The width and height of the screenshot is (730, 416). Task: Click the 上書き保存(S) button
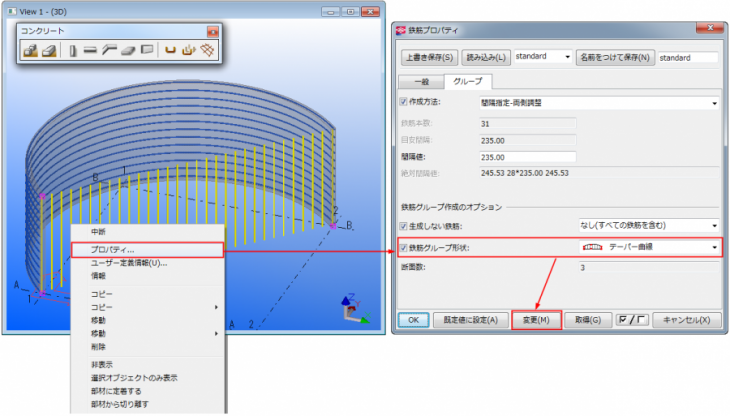(x=429, y=57)
